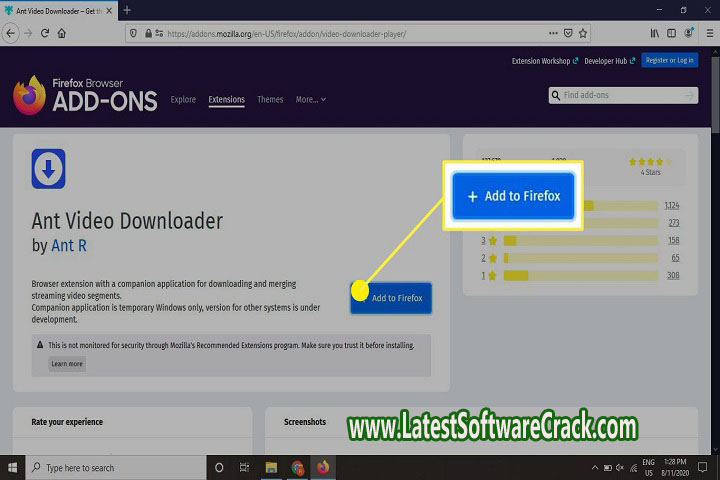Image resolution: width=720 pixels, height=480 pixels.
Task: Reload the current page
Action: 44,33
